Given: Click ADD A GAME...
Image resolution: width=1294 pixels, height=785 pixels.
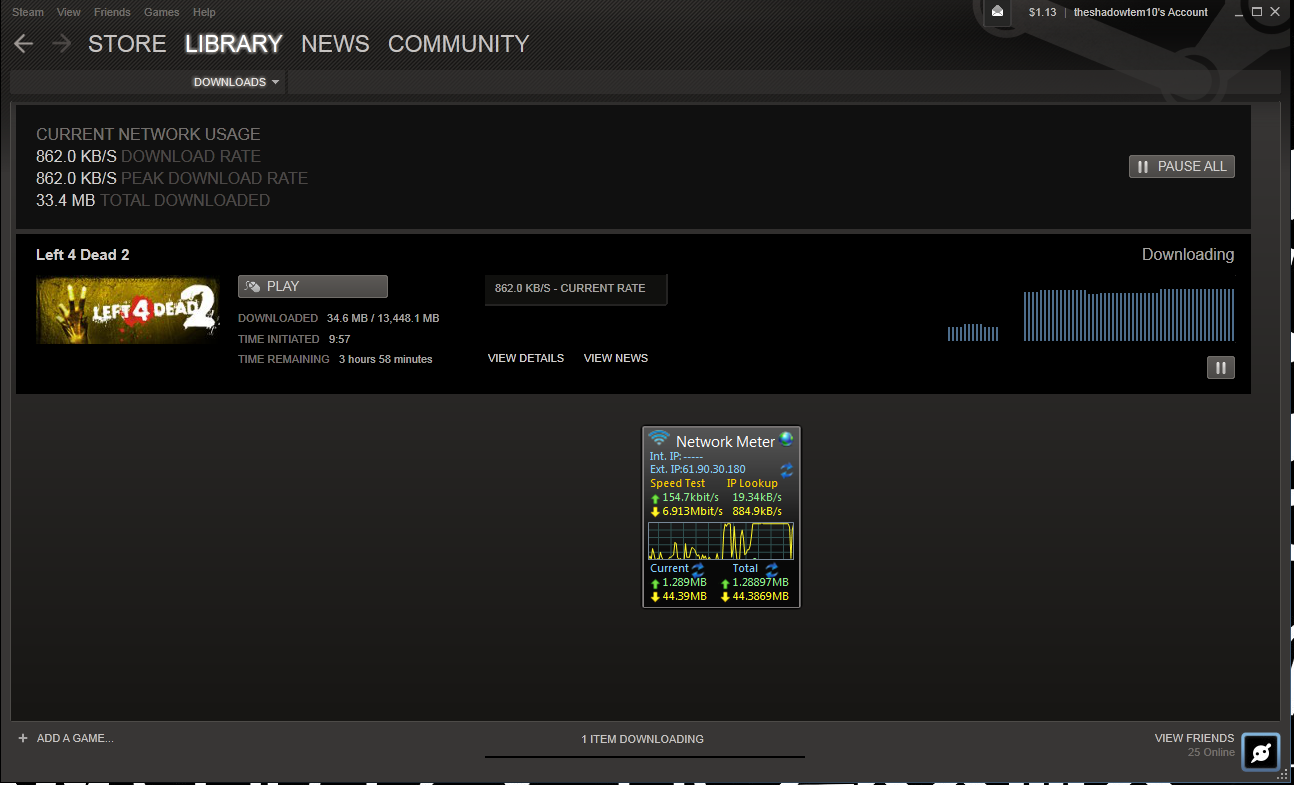Looking at the screenshot, I should click(x=66, y=738).
